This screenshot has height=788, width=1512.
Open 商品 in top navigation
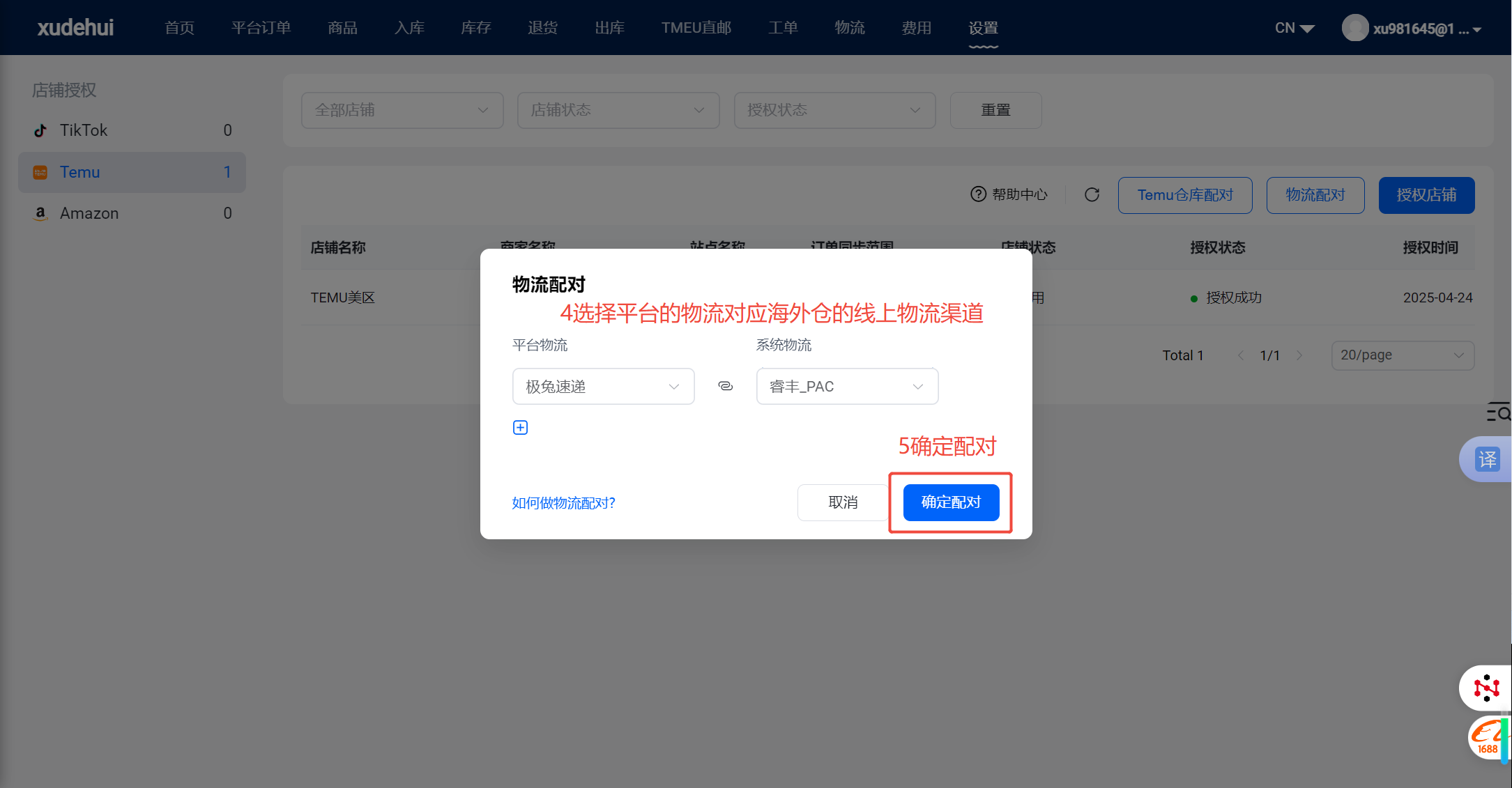342,28
